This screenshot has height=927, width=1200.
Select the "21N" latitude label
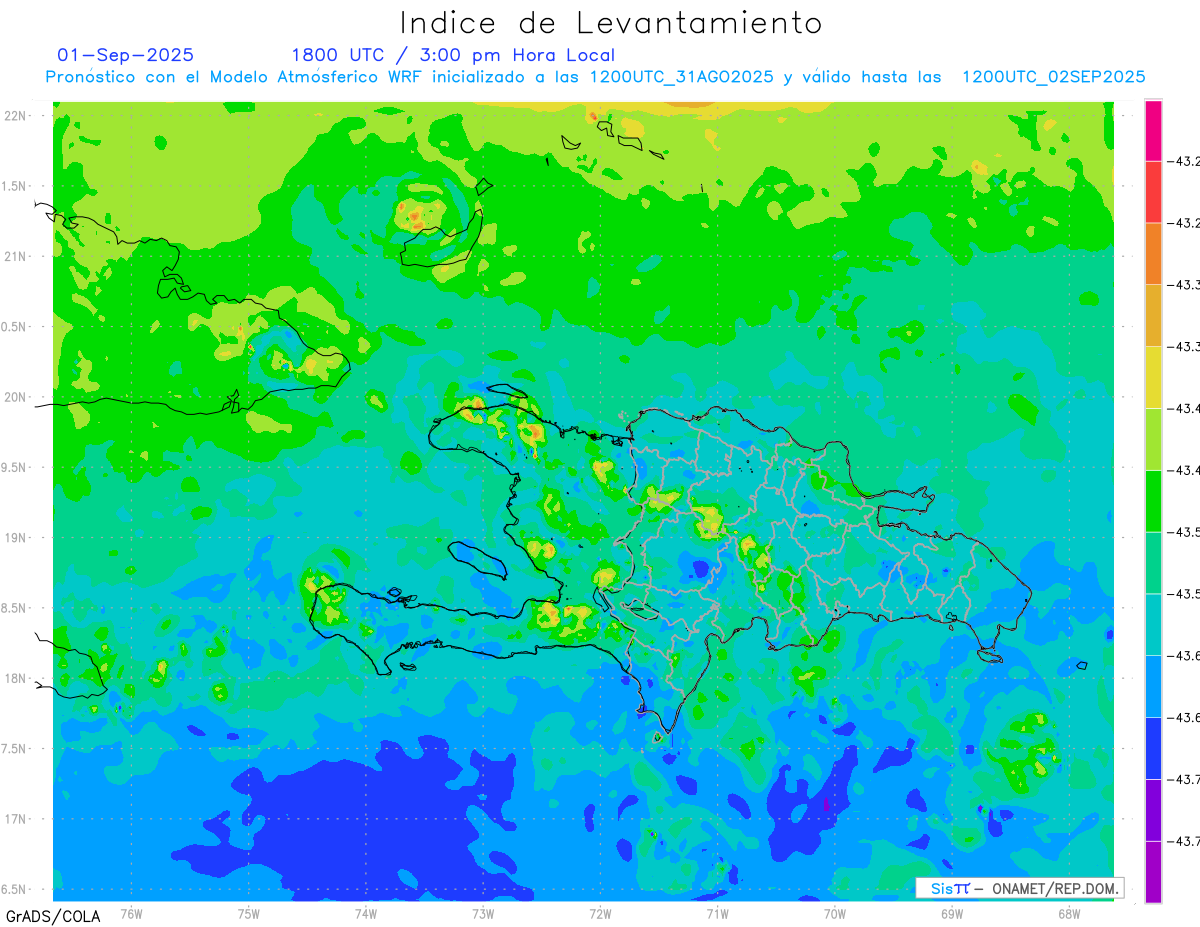click(x=17, y=256)
